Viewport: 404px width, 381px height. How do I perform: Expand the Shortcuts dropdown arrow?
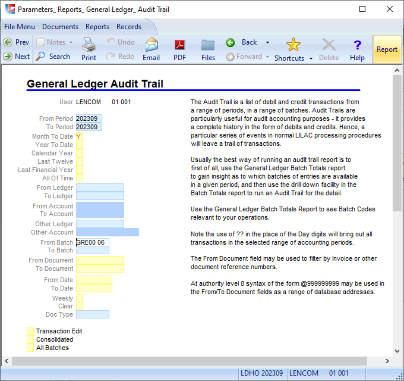[311, 58]
